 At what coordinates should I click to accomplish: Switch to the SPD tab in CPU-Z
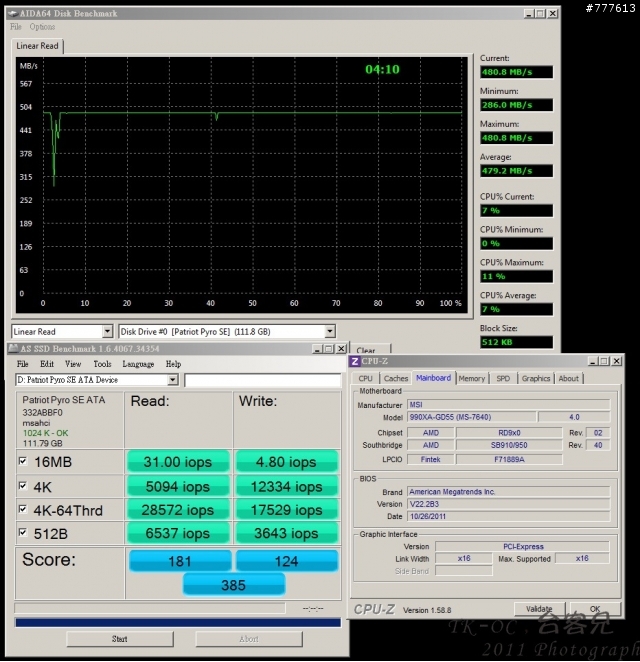coord(503,378)
